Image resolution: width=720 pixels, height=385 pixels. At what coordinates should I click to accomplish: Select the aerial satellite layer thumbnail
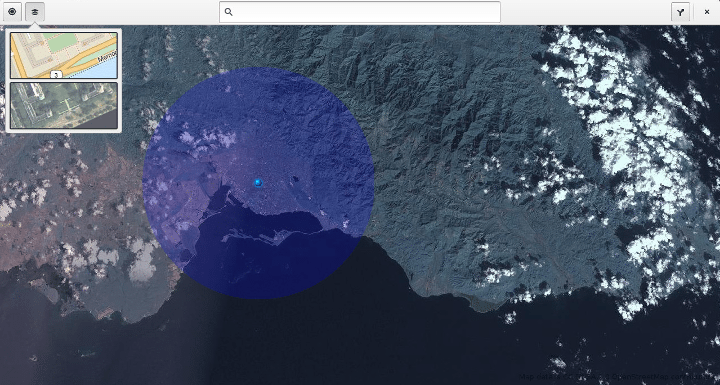(x=64, y=106)
